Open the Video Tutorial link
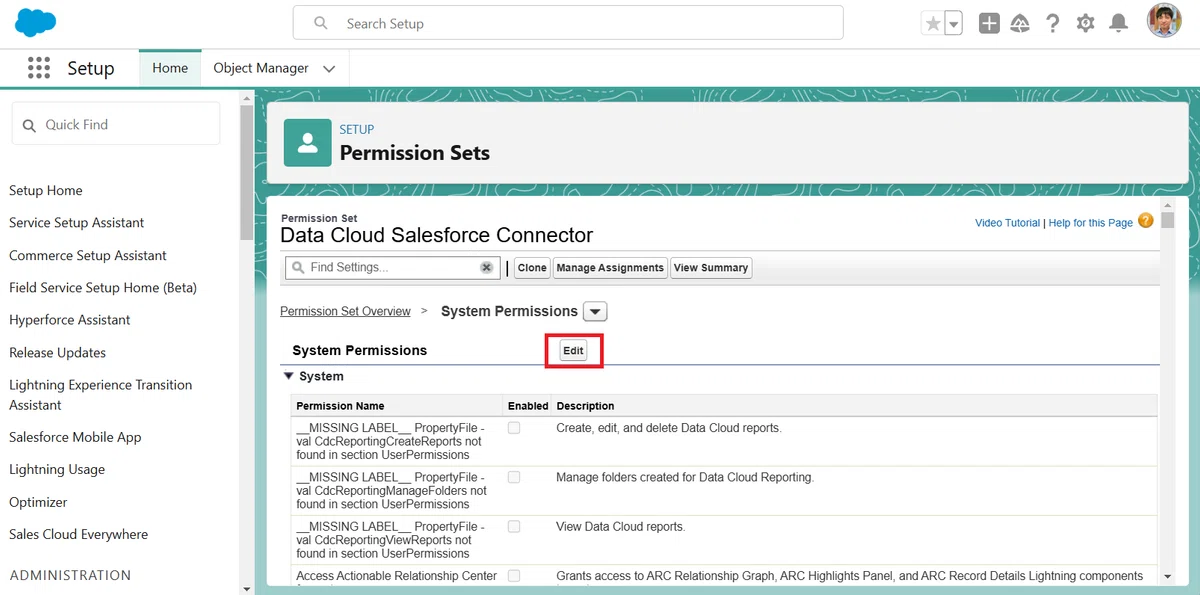 point(1007,223)
